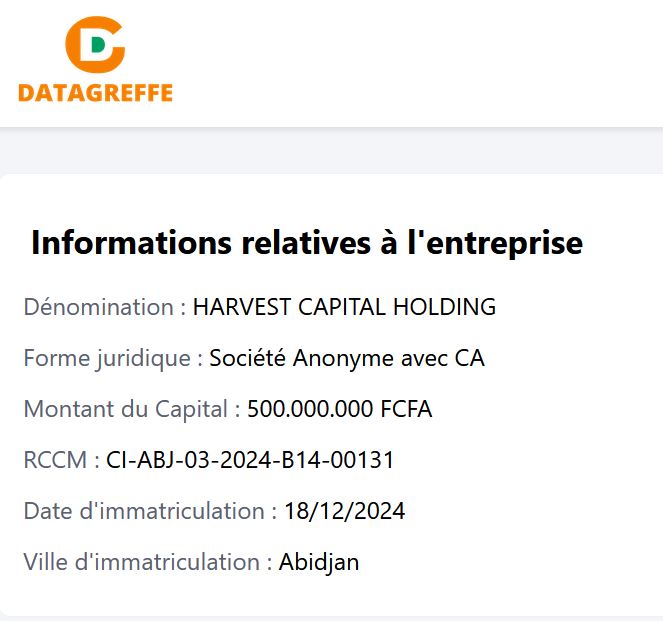The height and width of the screenshot is (621, 663).
Task: Click the green D inside the logo
Action: (x=98, y=44)
